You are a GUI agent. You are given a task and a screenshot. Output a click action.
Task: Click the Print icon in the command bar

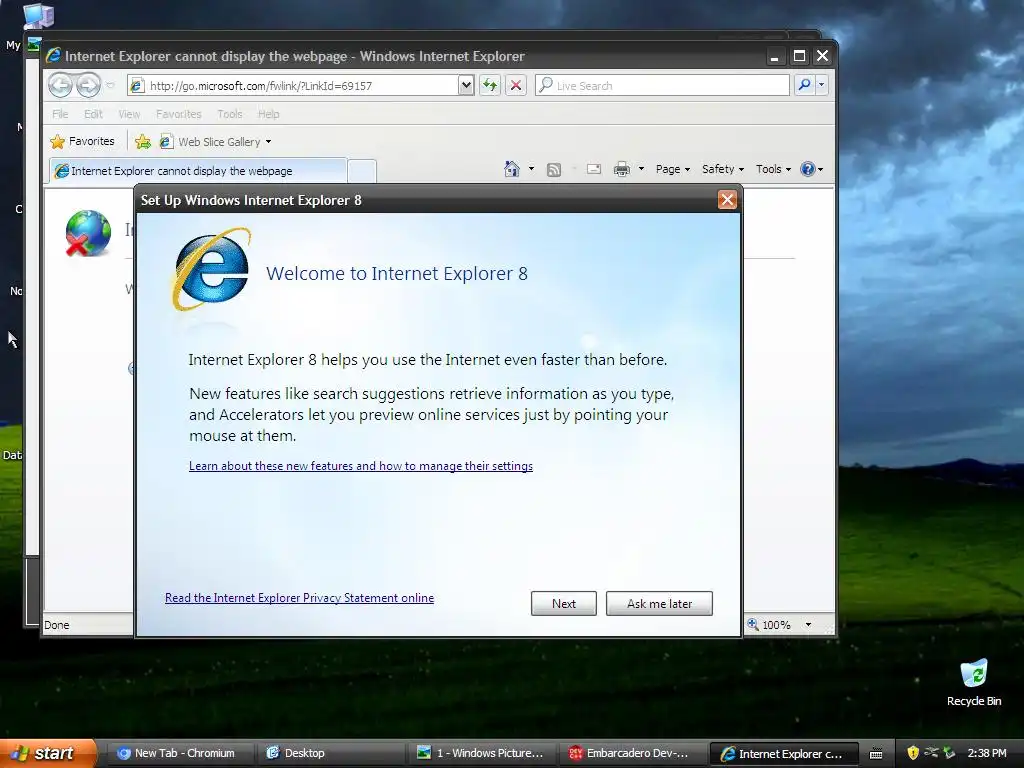[x=622, y=169]
